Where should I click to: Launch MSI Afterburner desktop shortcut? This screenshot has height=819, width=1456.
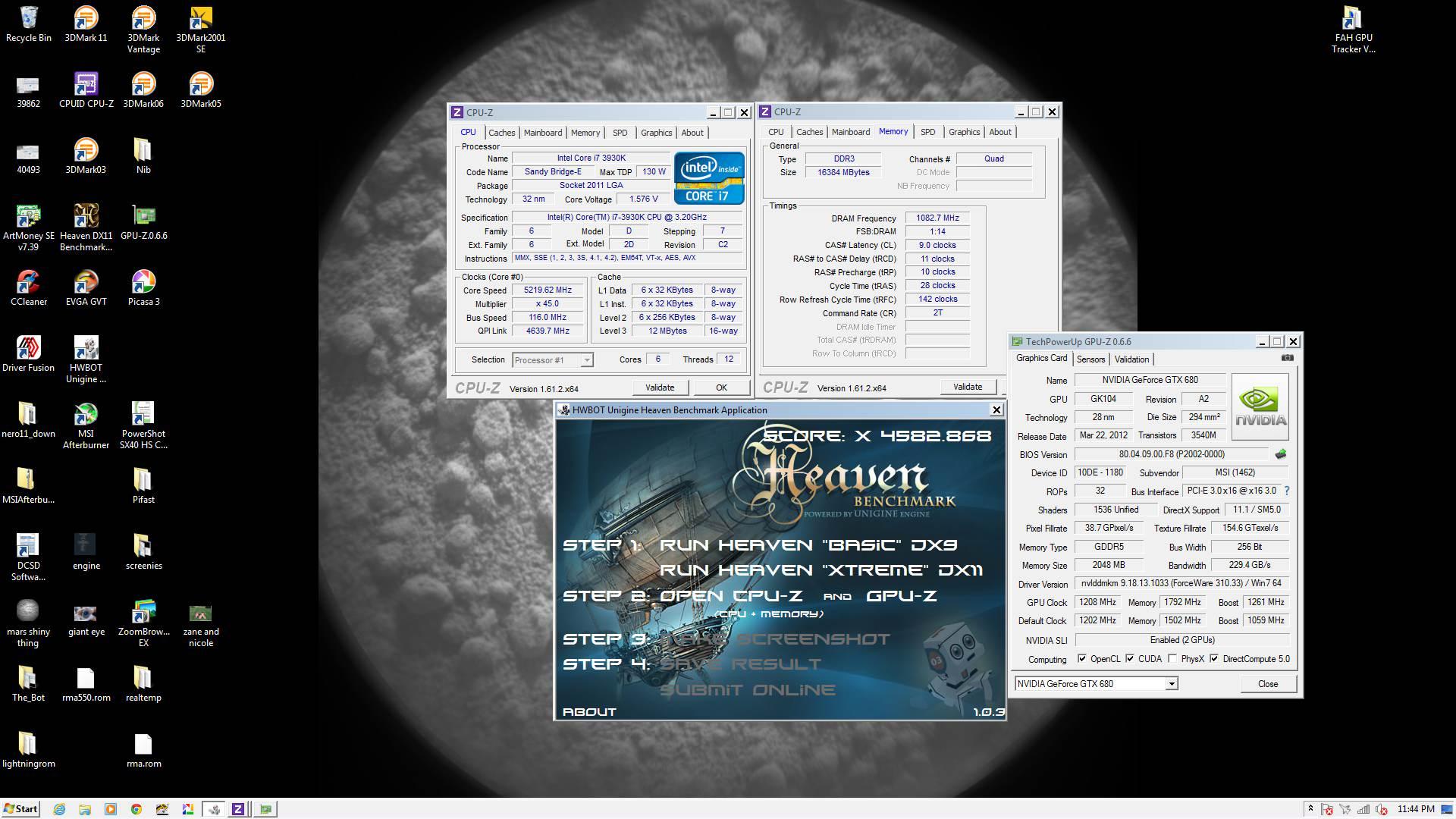pos(86,425)
